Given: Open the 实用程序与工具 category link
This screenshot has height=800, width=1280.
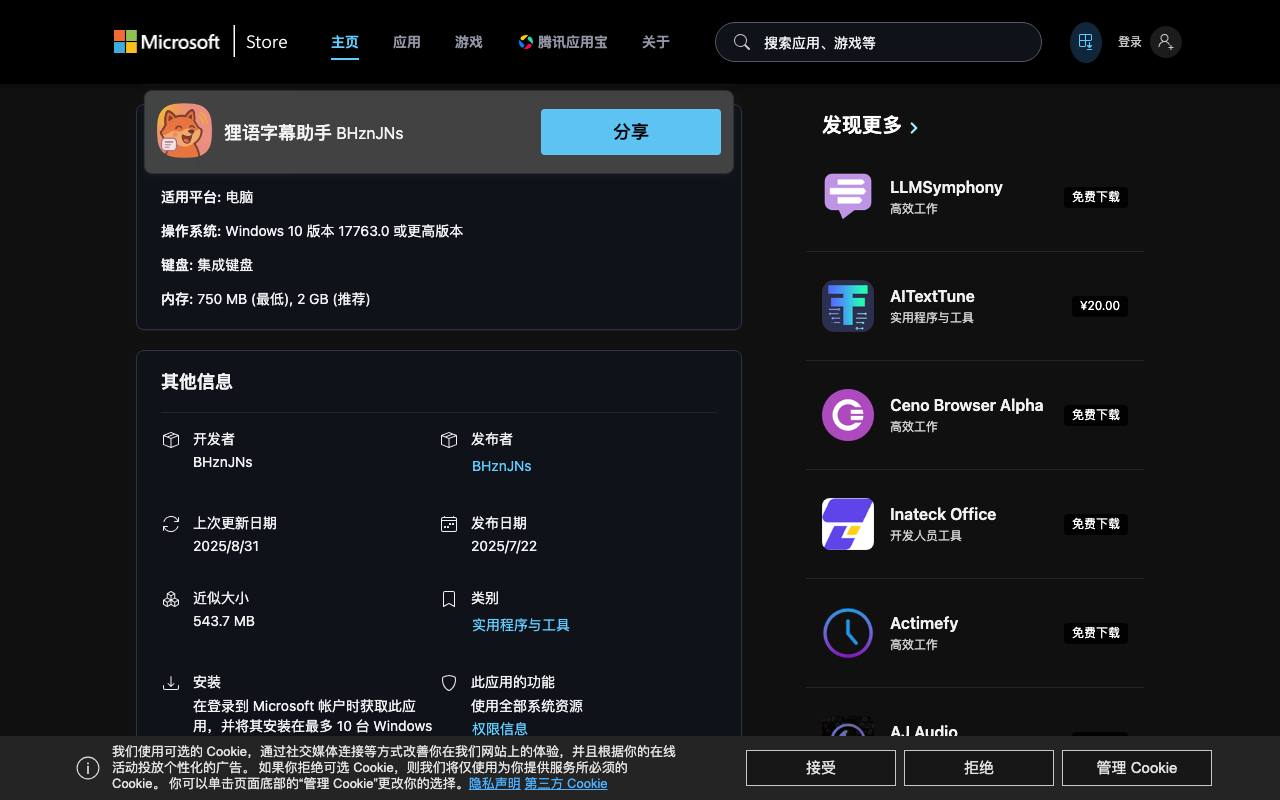Looking at the screenshot, I should 521,625.
